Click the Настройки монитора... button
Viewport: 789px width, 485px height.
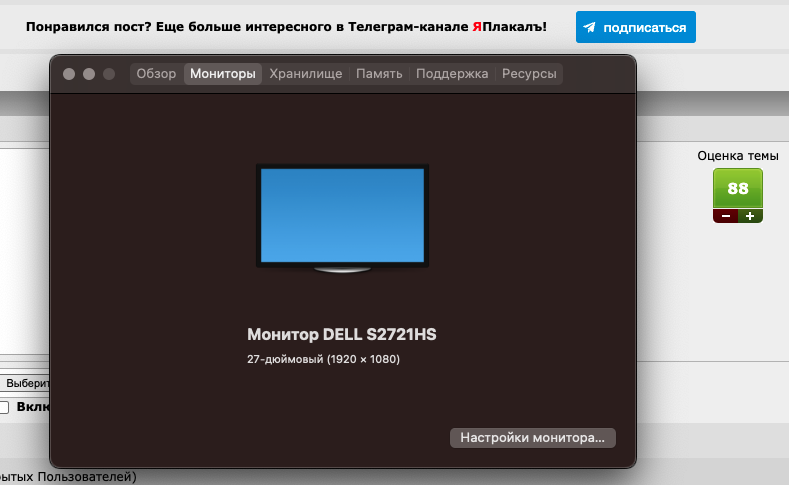532,438
